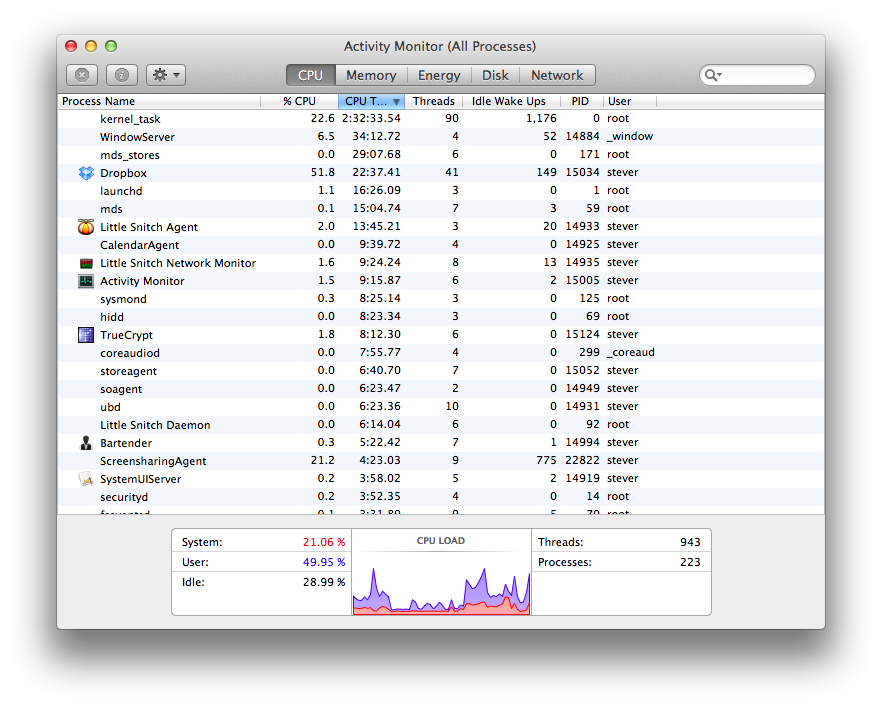Click the TrueCrypt process icon
This screenshot has width=882, height=708.
click(86, 335)
